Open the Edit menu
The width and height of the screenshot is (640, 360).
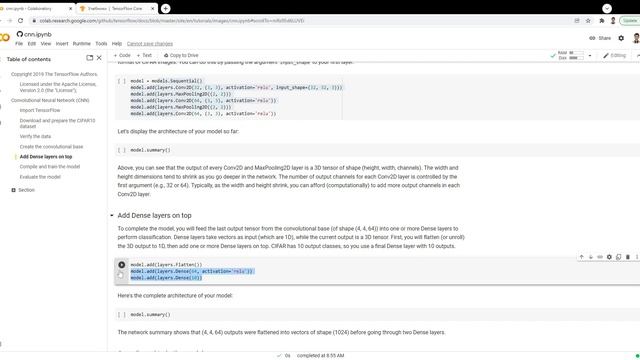[x=32, y=44]
